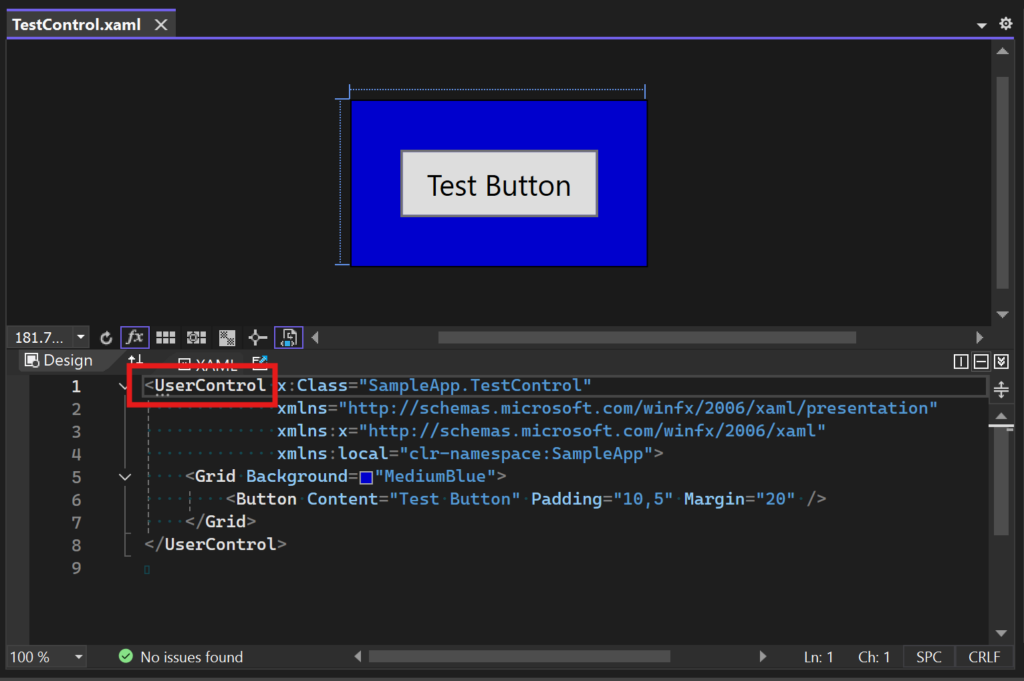Open the designer zoom 181.7 dropdown
The image size is (1024, 681).
pyautogui.click(x=80, y=338)
